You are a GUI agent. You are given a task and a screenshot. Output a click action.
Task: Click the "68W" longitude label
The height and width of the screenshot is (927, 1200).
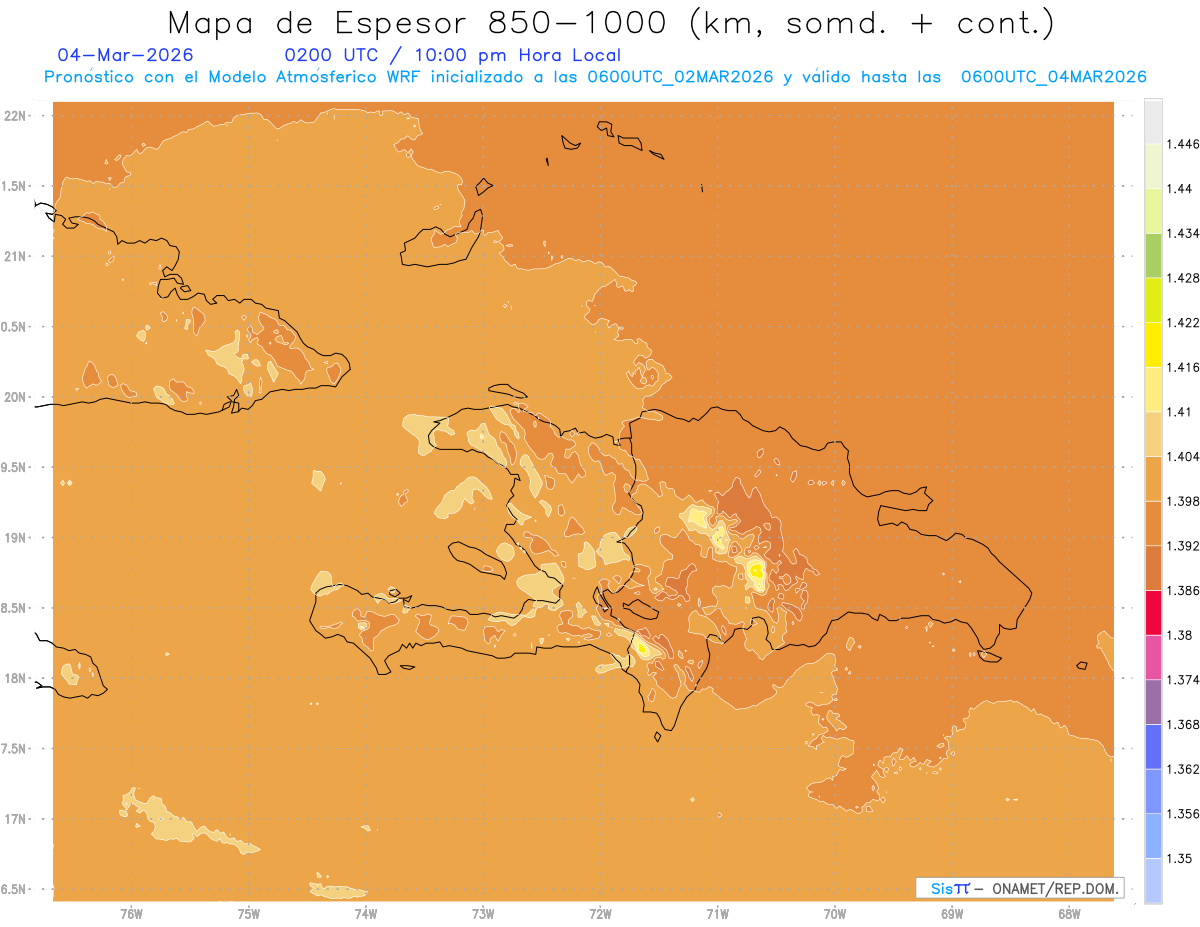point(1069,914)
